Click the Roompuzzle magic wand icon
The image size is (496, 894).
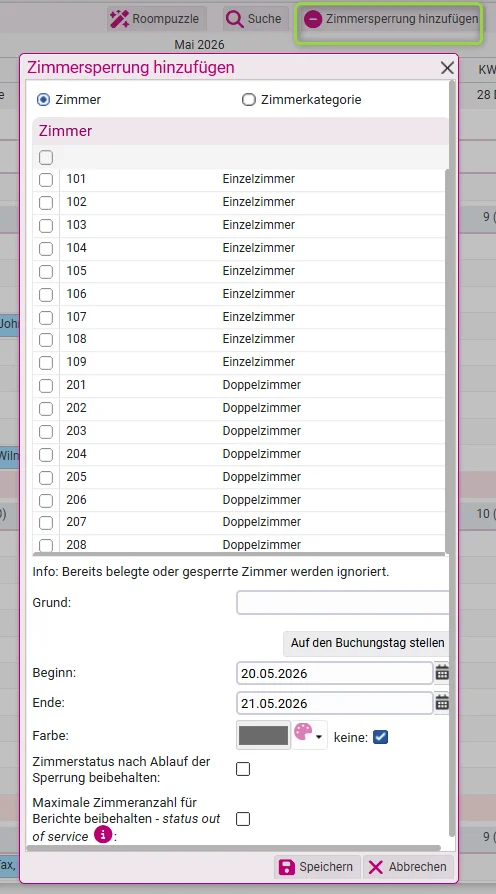(119, 19)
